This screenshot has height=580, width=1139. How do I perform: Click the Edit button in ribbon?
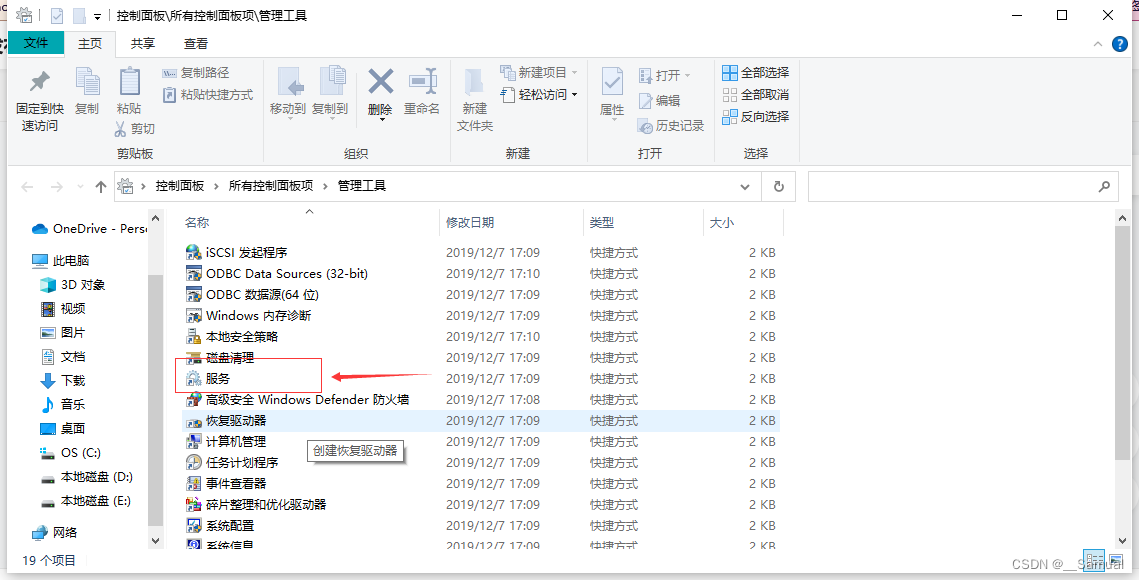point(659,100)
